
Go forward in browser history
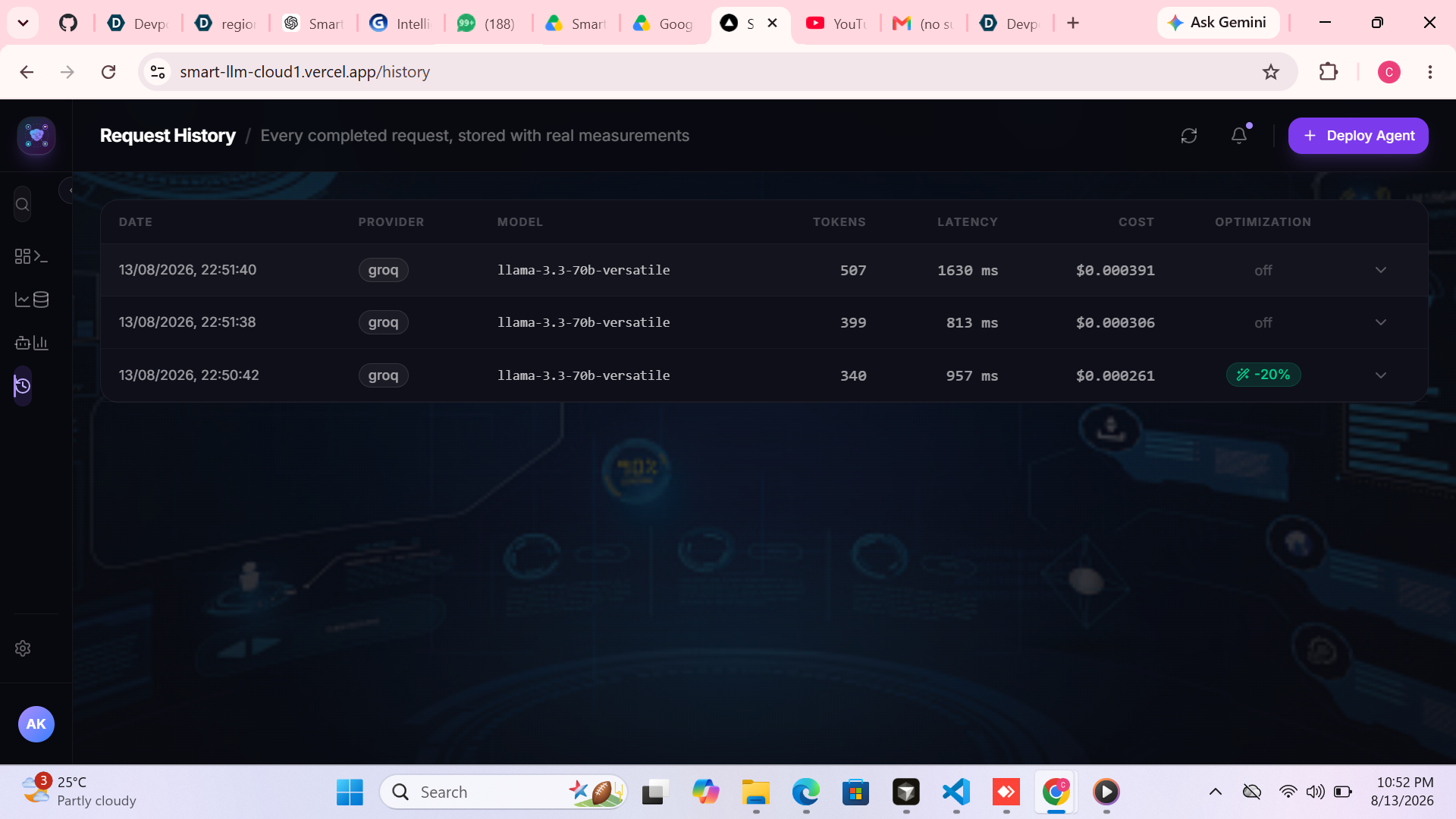67,72
